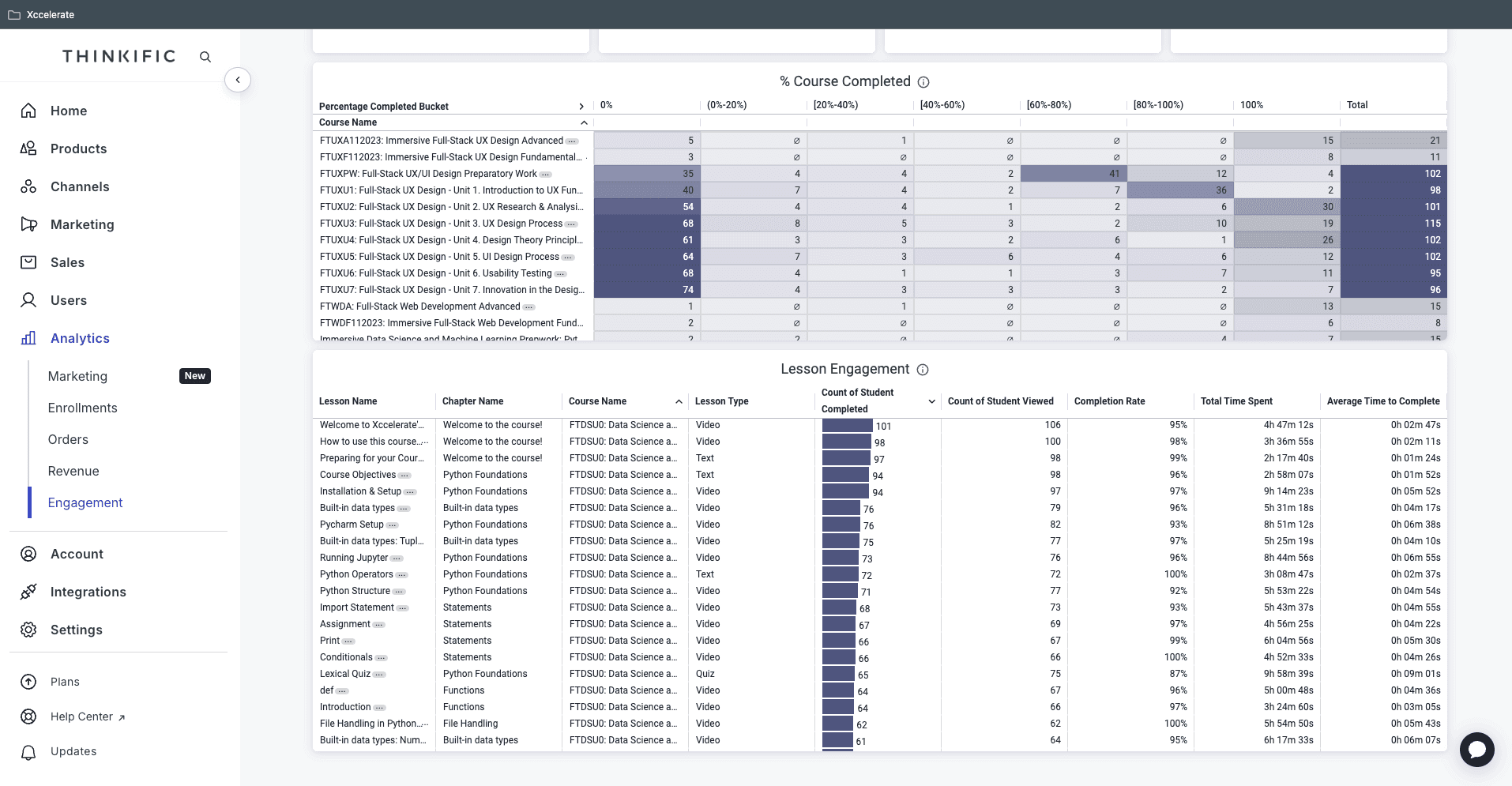1512x786 pixels.
Task: Click the Products icon
Action: click(x=28, y=149)
